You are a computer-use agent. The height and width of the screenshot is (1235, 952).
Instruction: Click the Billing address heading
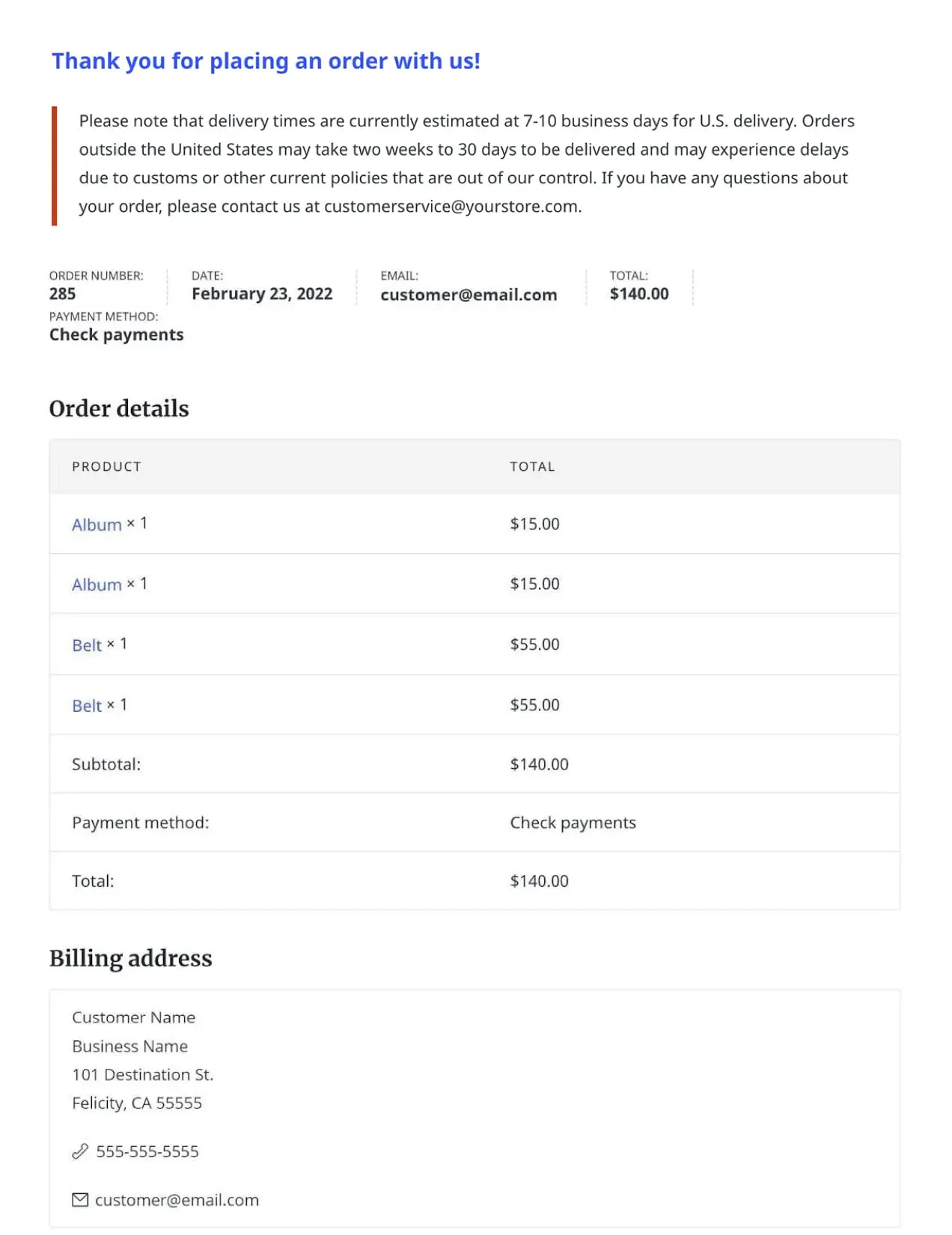(x=131, y=959)
